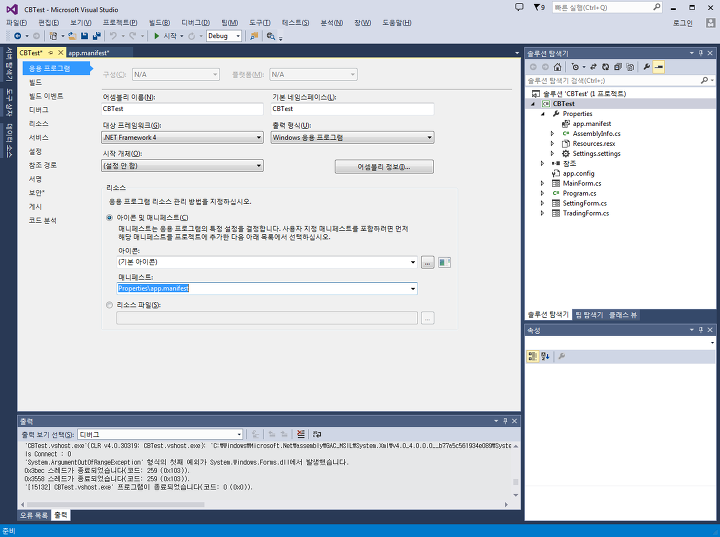
Task: Click the refresh icon in Solution Explorer
Action: 606,67
